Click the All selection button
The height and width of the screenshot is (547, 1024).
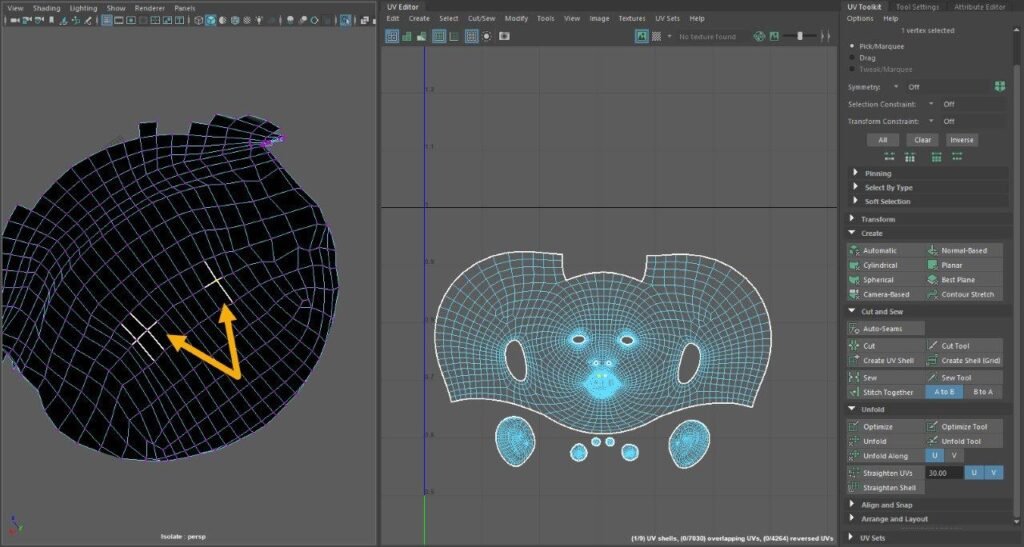(883, 140)
